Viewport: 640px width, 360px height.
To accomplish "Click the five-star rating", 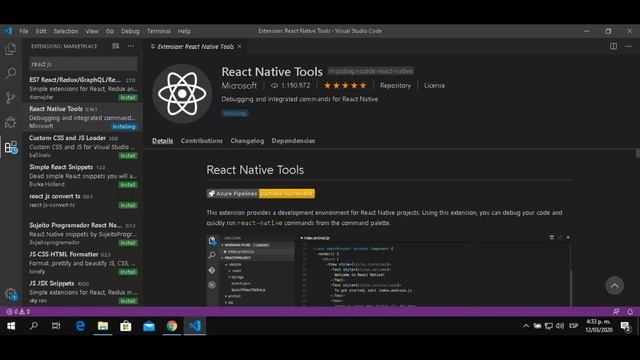I will pyautogui.click(x=345, y=85).
